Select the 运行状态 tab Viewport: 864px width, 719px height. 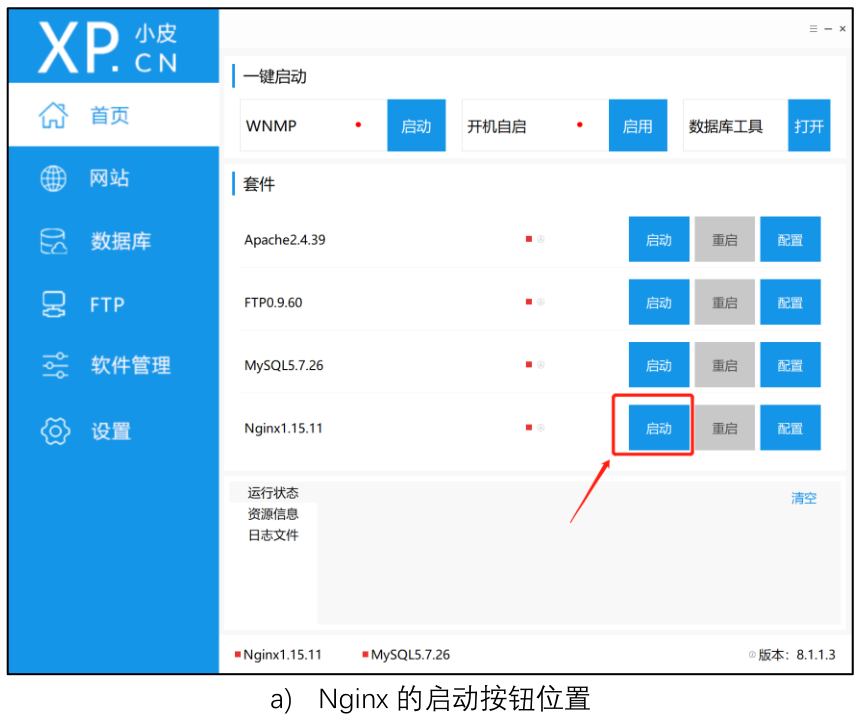point(273,493)
